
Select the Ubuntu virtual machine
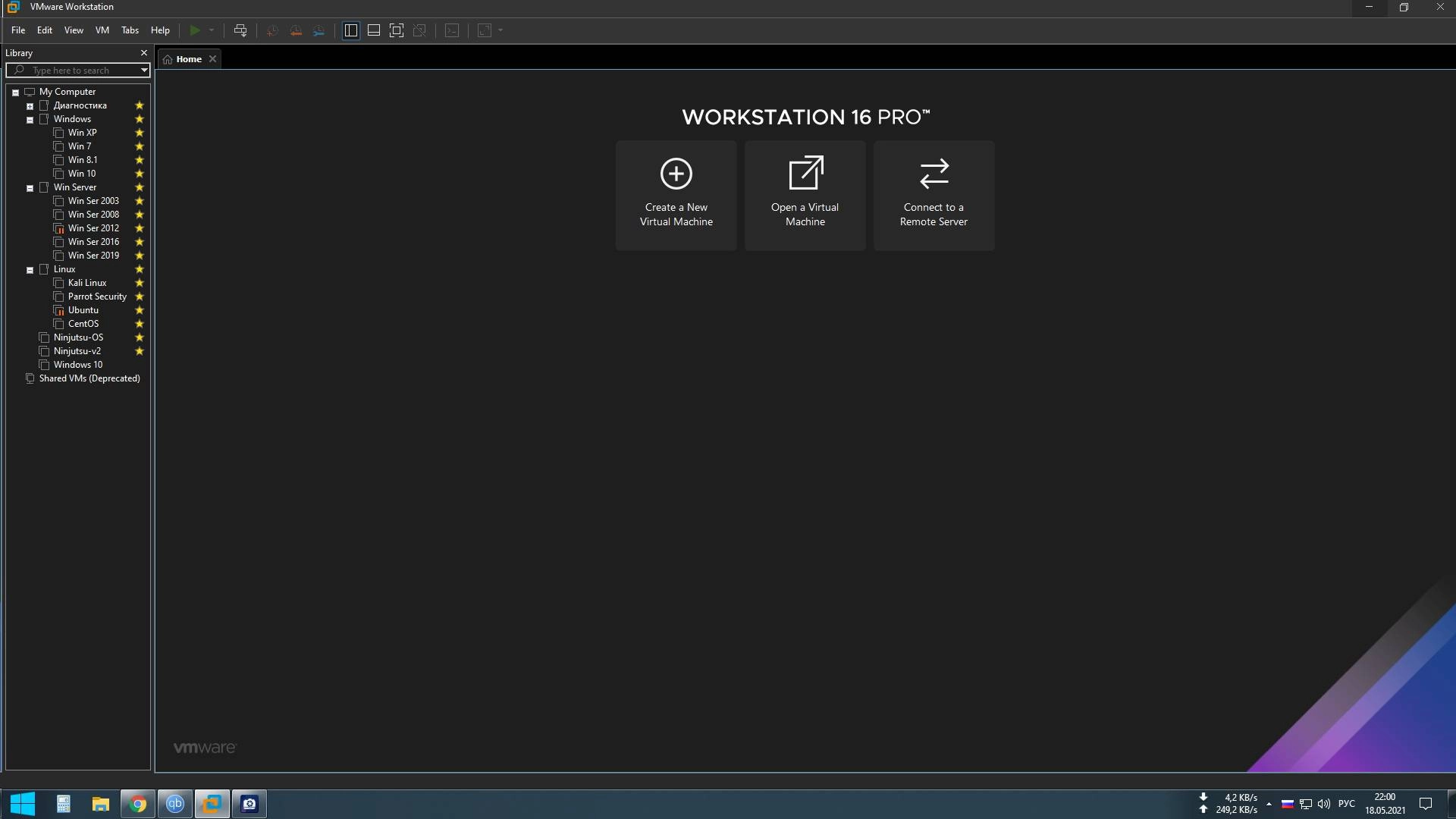(83, 310)
